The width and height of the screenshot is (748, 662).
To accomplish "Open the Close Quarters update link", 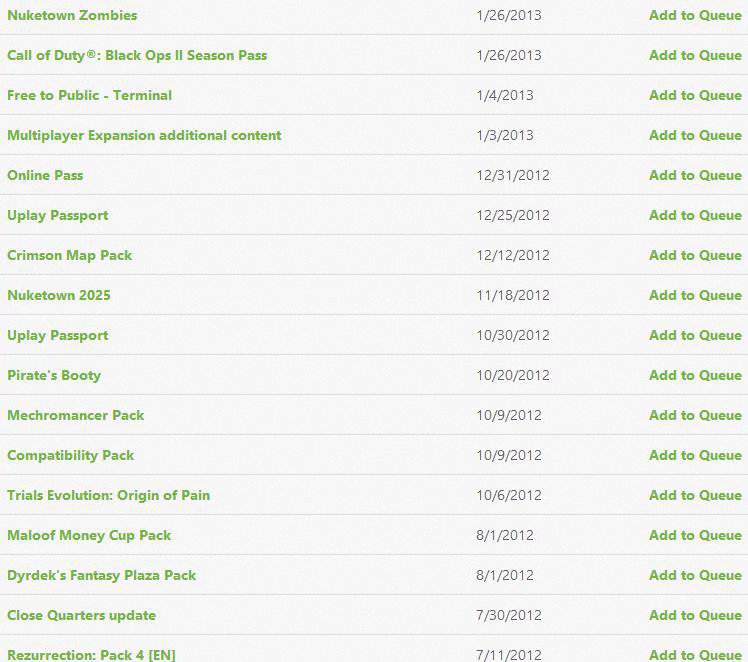I will (82, 616).
